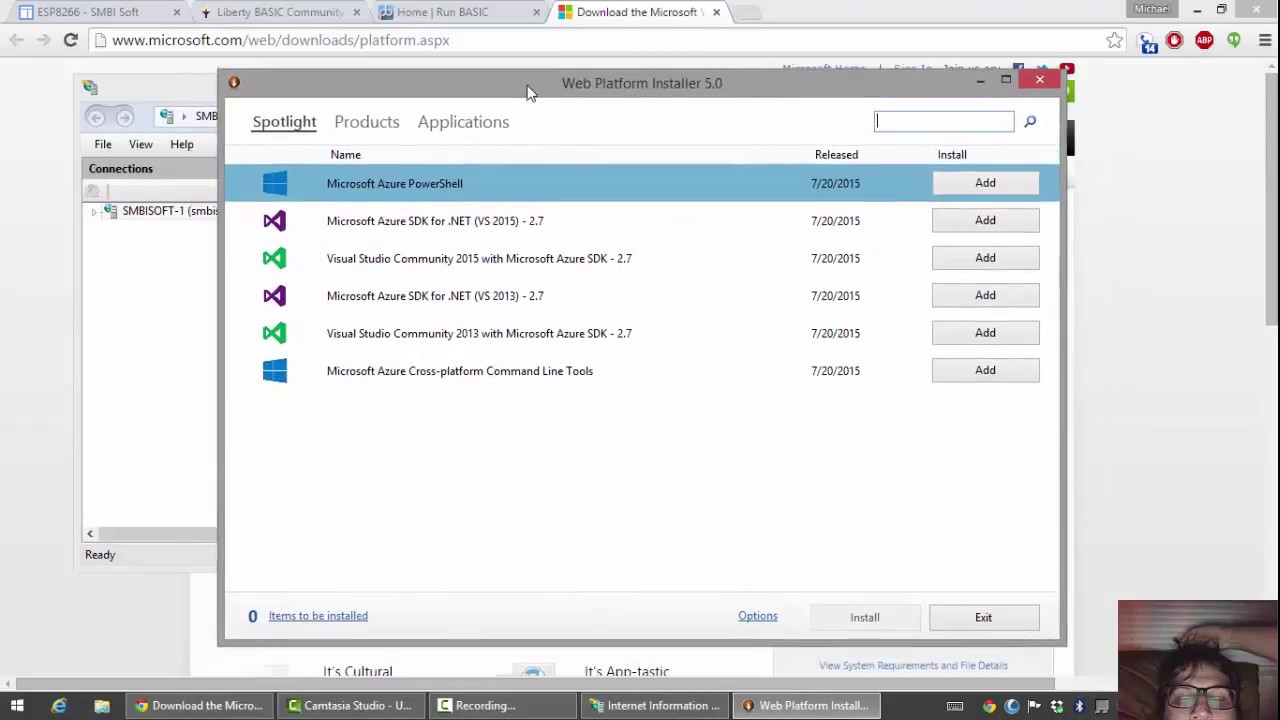Open the green Hangouts extension icon
The image size is (1280, 720).
point(1234,40)
